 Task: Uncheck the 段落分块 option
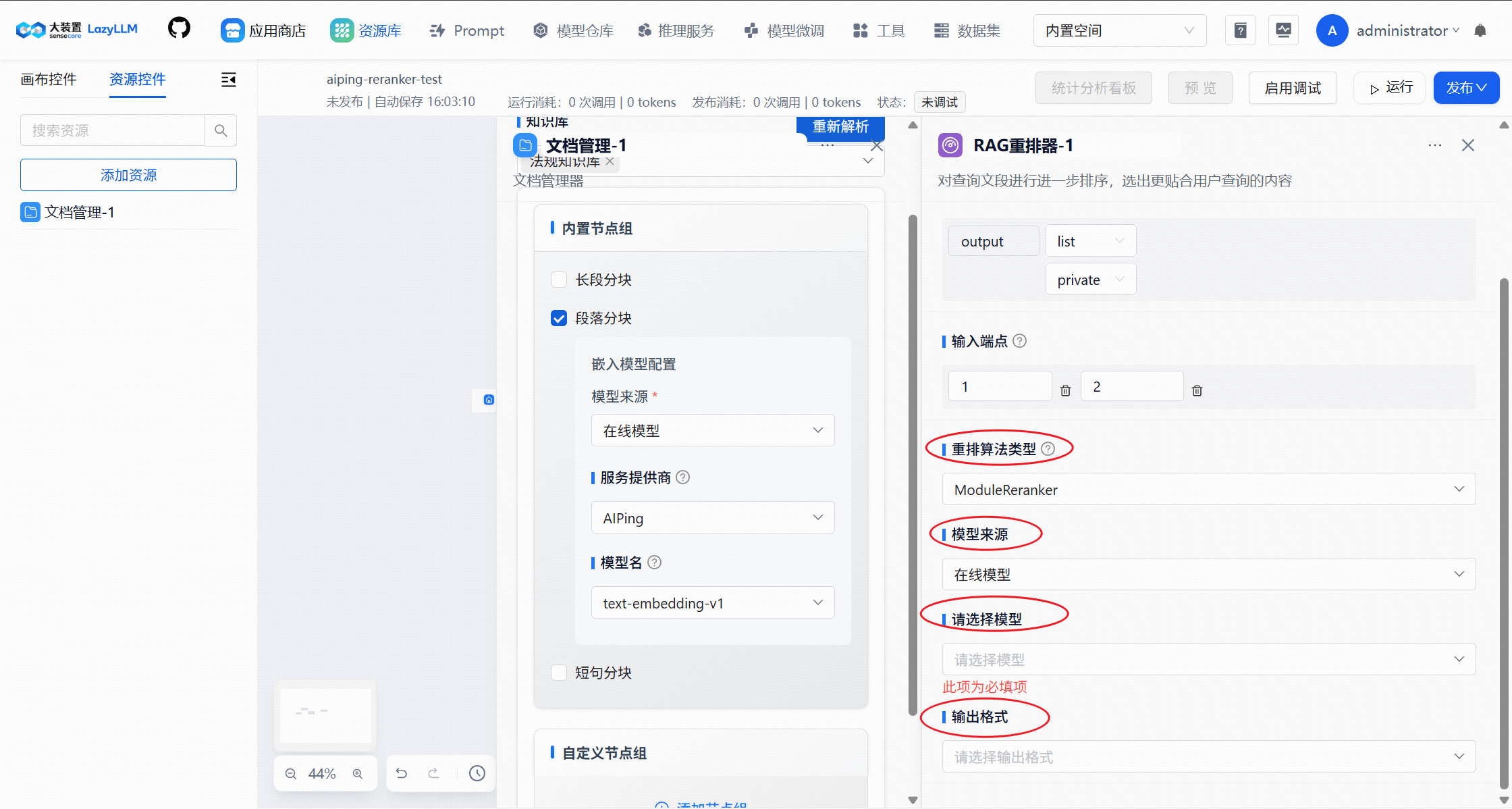click(x=559, y=317)
